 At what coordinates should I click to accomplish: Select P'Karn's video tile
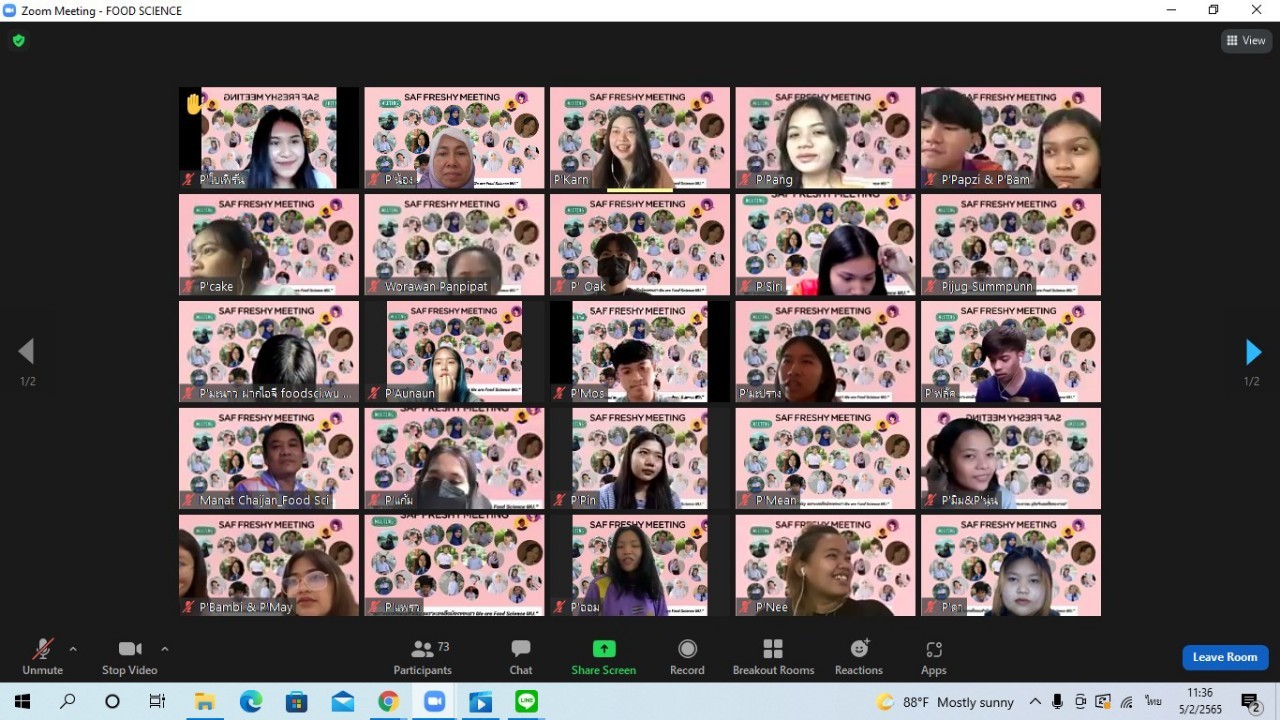click(x=637, y=138)
